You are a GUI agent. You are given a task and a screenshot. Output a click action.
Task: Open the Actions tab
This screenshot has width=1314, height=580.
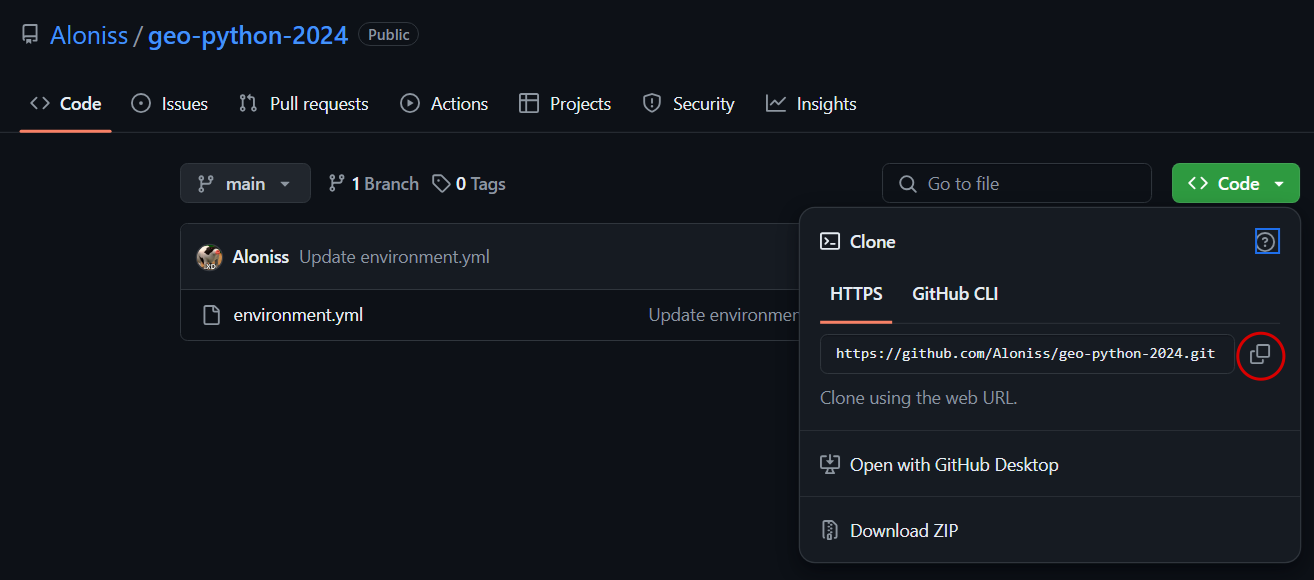pos(445,104)
